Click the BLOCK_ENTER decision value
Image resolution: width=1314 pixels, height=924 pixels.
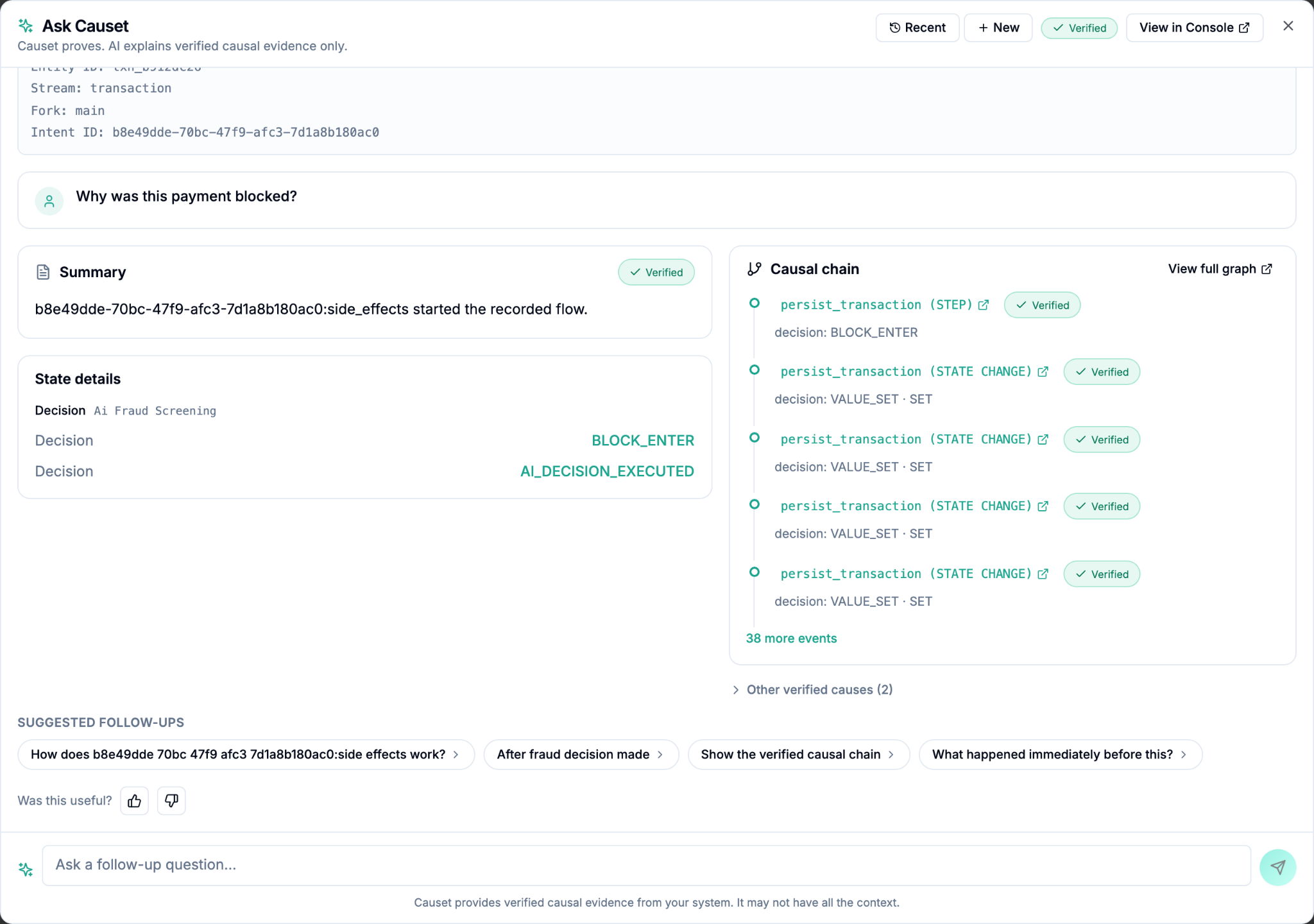pyautogui.click(x=642, y=441)
